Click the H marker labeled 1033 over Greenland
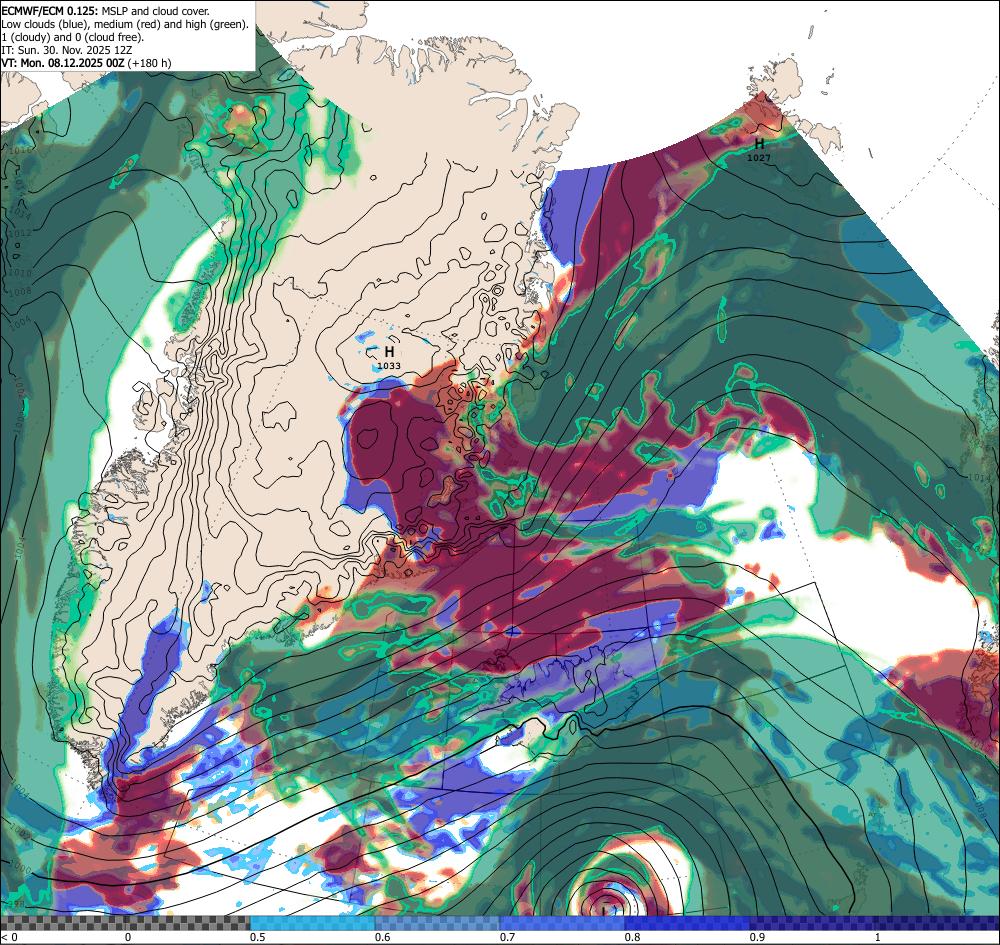 click(x=389, y=352)
